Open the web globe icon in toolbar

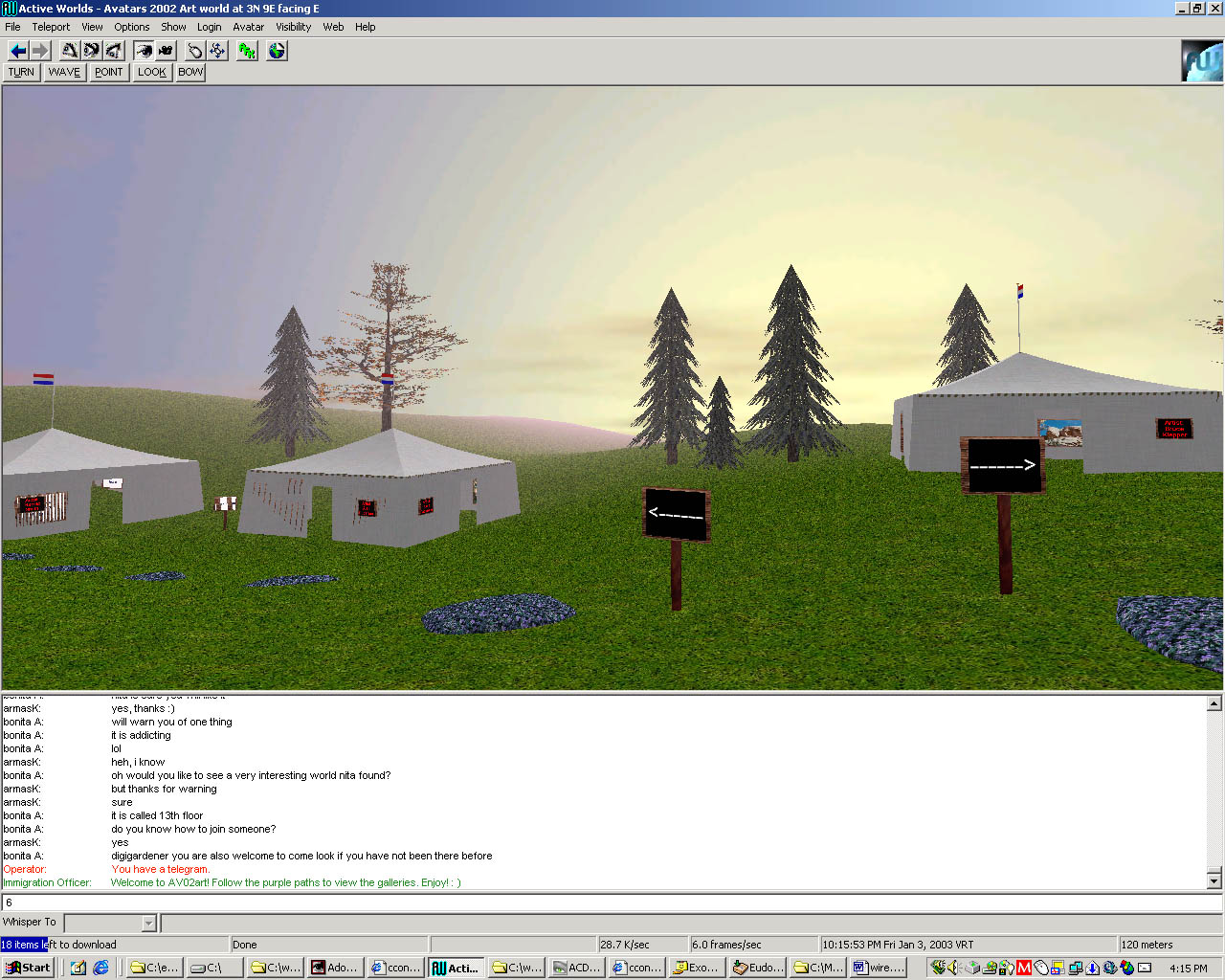(x=277, y=51)
